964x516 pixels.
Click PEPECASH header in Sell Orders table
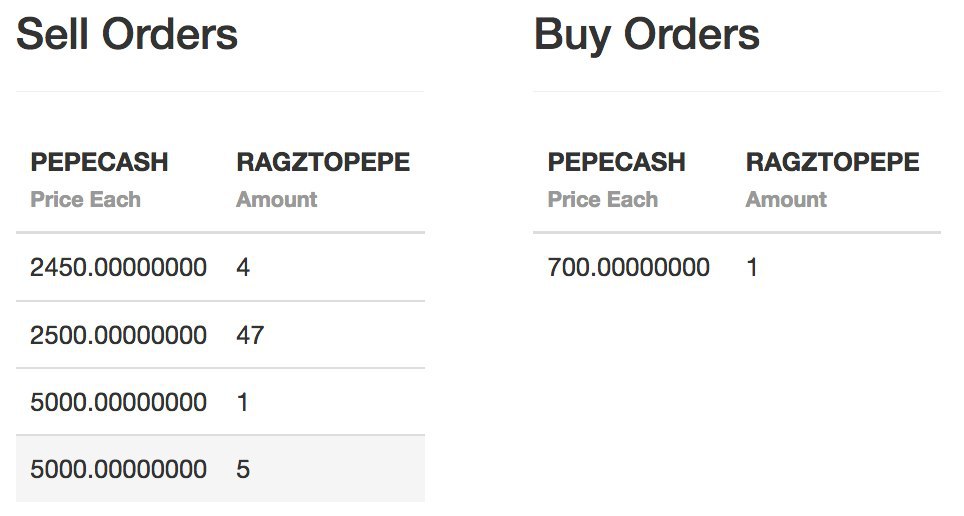tap(99, 163)
